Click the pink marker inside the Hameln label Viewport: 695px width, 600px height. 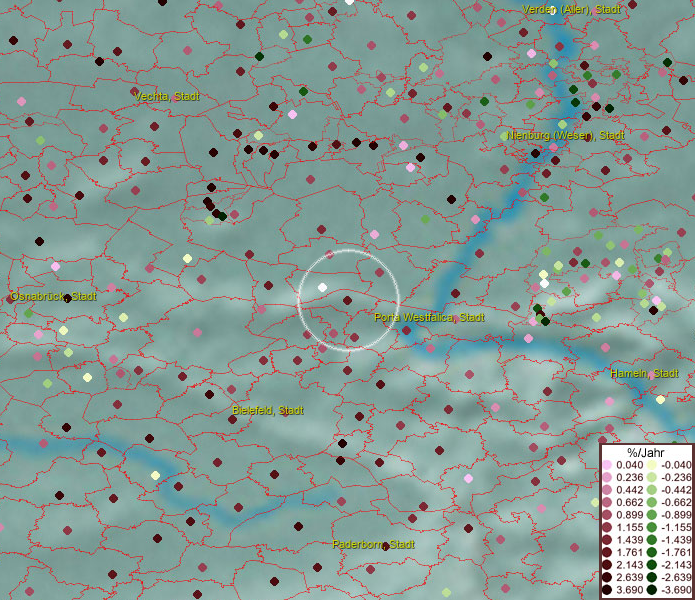651,375
